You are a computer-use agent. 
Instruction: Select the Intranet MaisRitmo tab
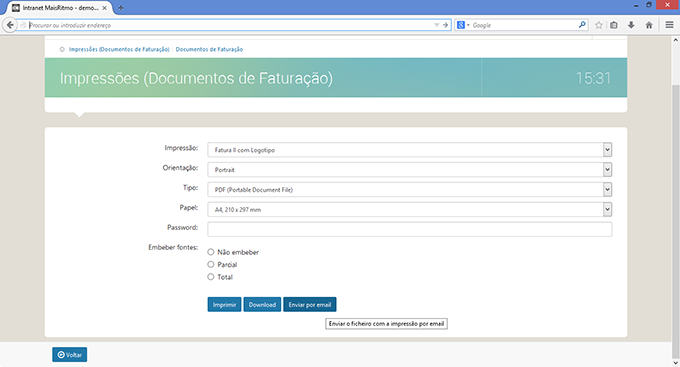[x=60, y=8]
